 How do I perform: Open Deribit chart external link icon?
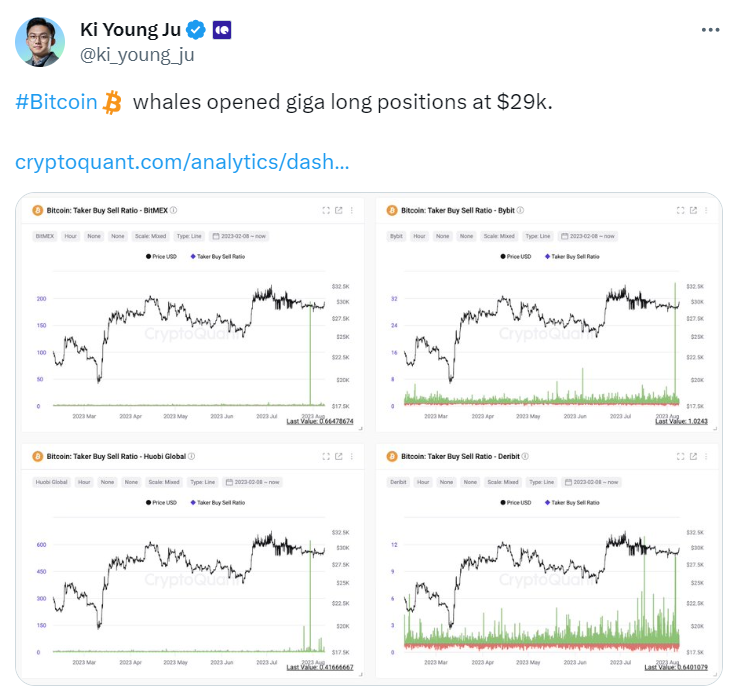tap(693, 456)
